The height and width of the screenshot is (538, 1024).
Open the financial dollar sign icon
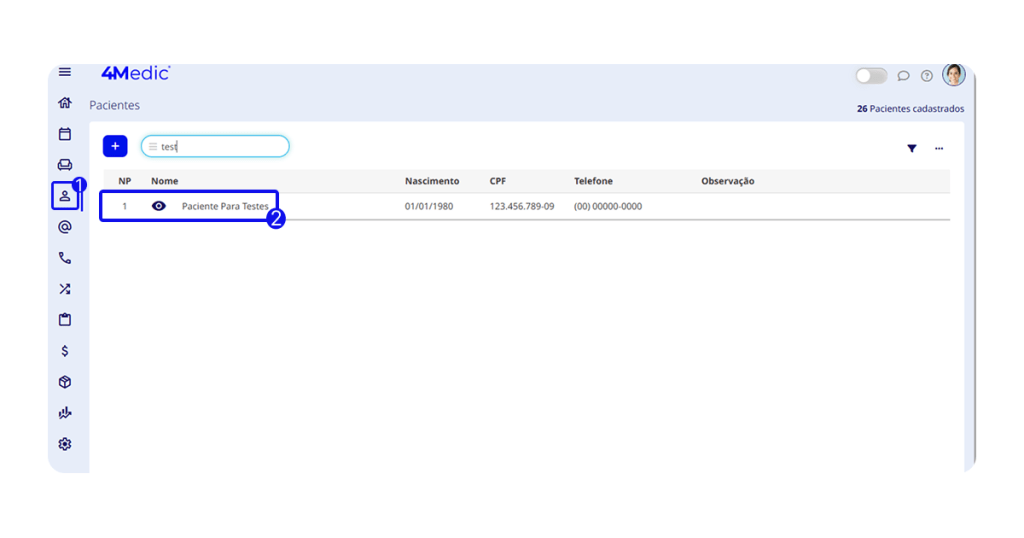pyautogui.click(x=65, y=351)
